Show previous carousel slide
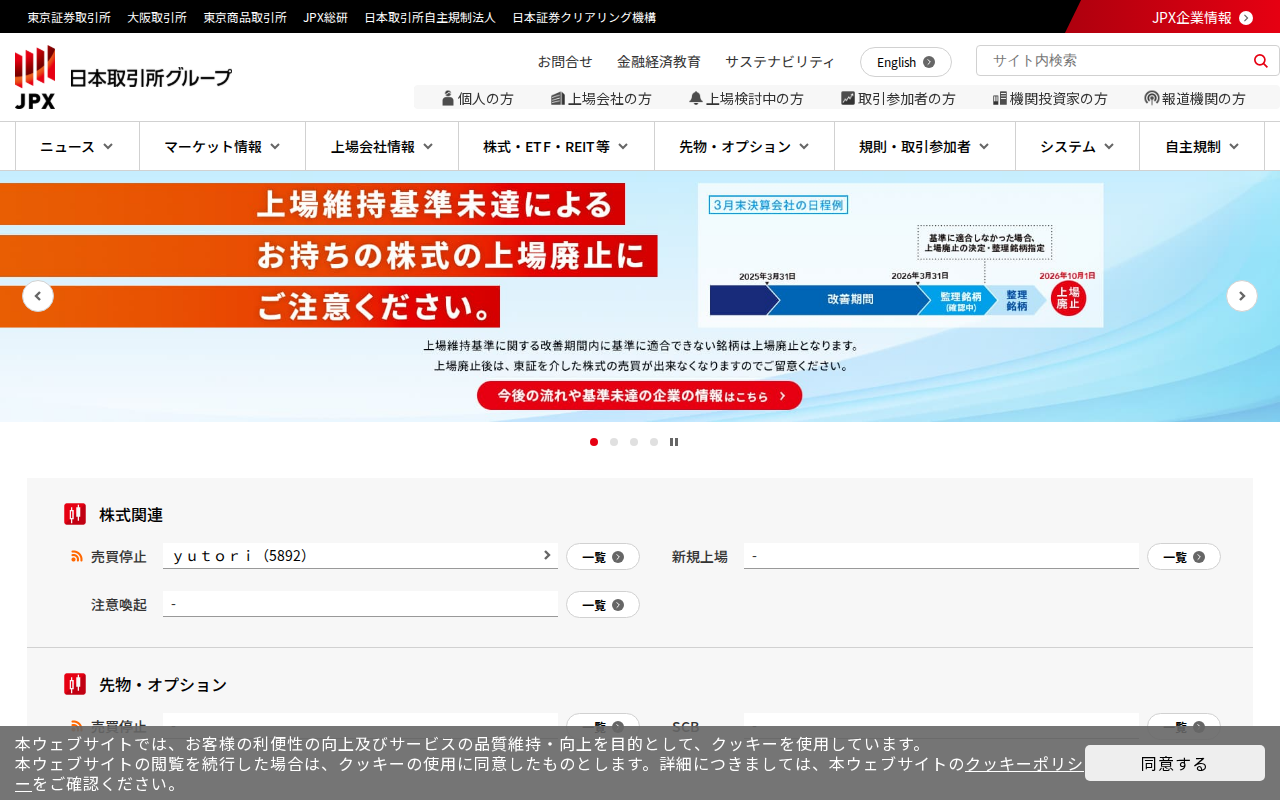 pyautogui.click(x=38, y=296)
